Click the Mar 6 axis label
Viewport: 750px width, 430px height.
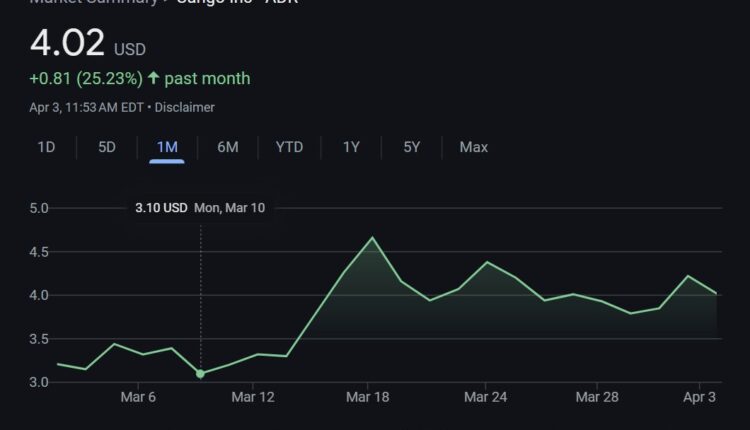click(x=138, y=397)
